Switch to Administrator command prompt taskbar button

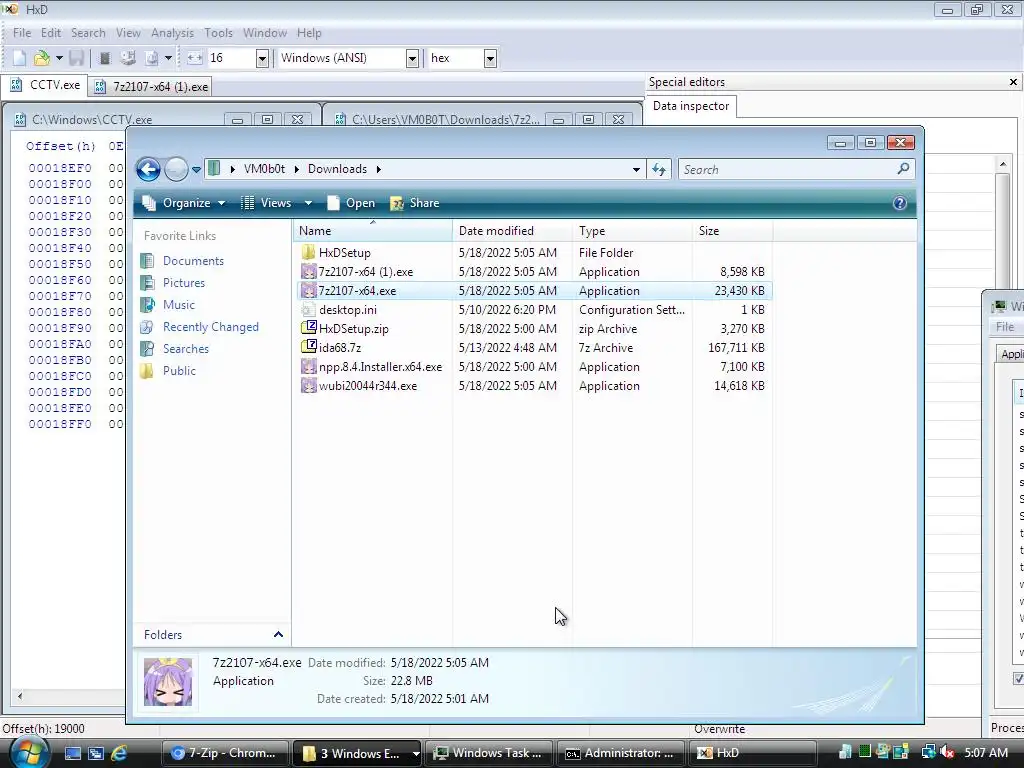click(620, 753)
